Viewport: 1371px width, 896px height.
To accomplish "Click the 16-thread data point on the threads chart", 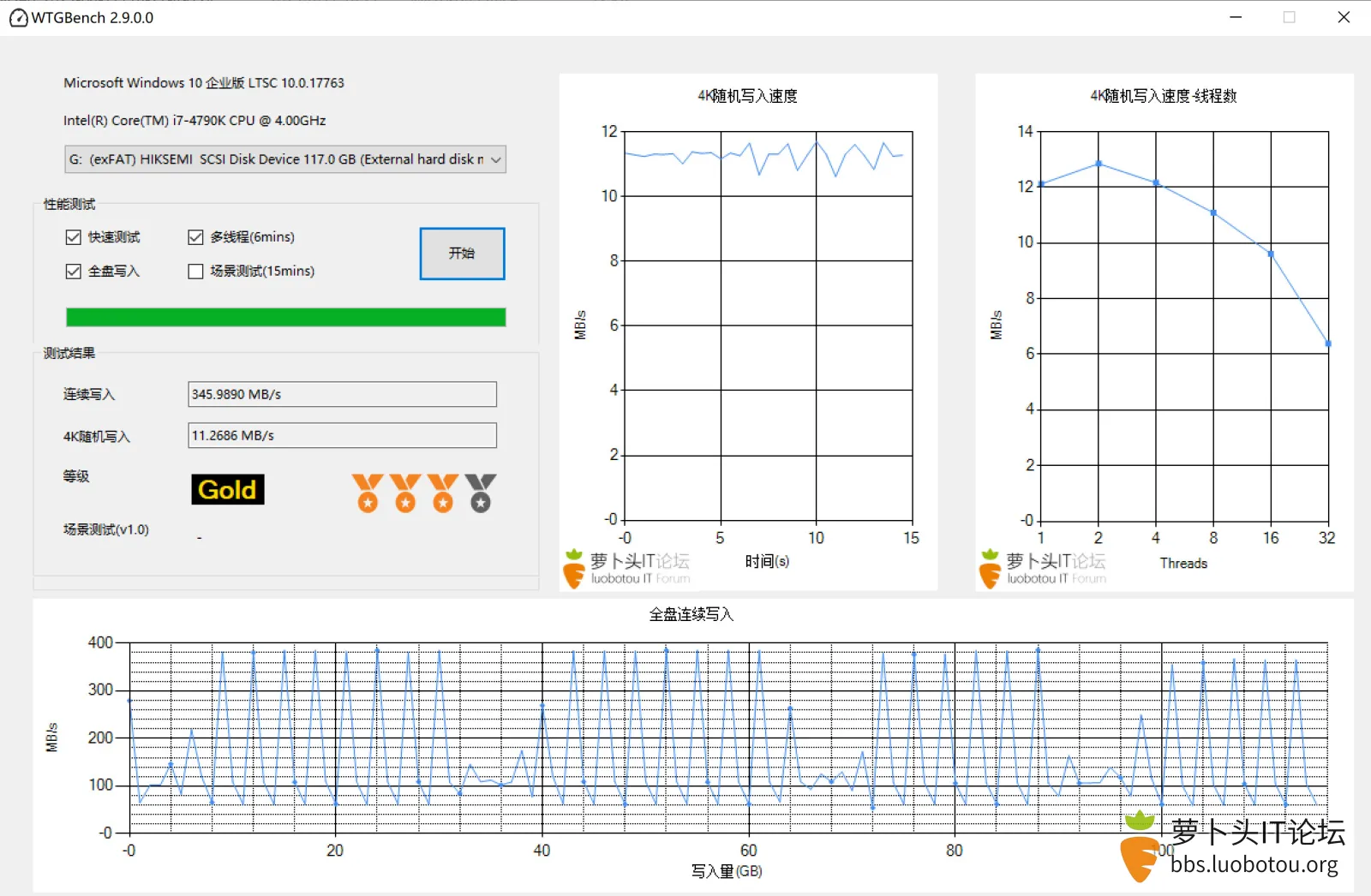I will click(1271, 254).
